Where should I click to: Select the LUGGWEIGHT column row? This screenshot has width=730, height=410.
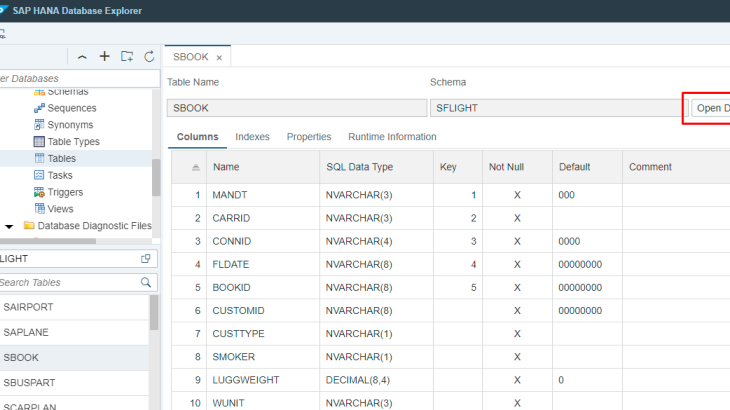[x=451, y=380]
